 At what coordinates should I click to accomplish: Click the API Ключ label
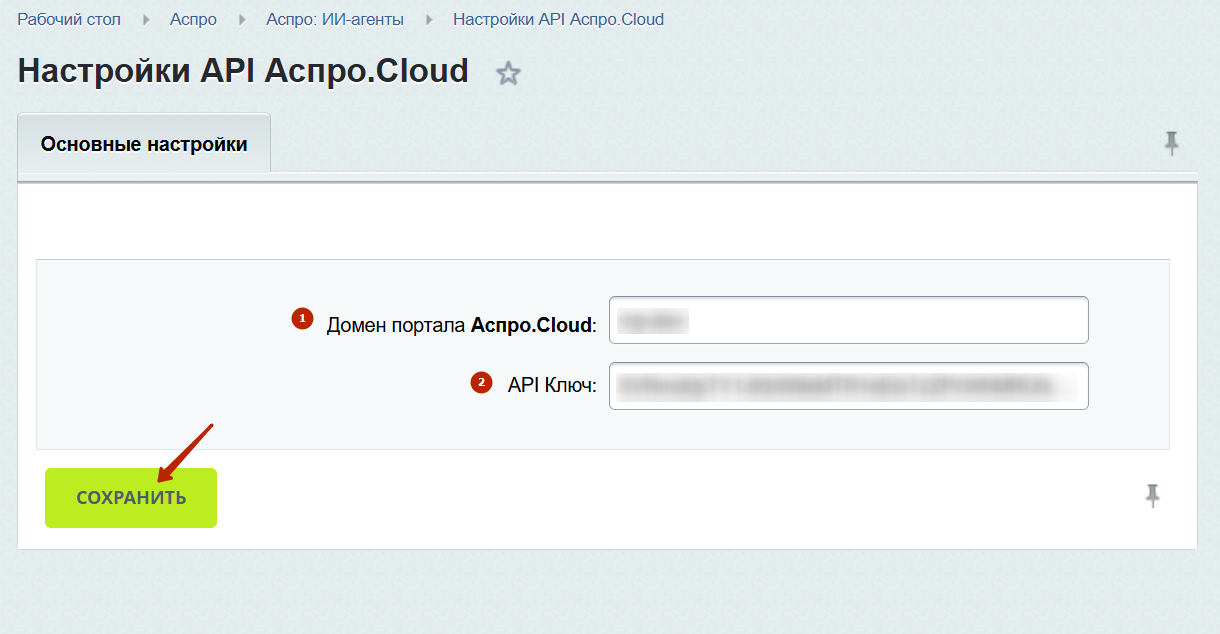pos(552,384)
